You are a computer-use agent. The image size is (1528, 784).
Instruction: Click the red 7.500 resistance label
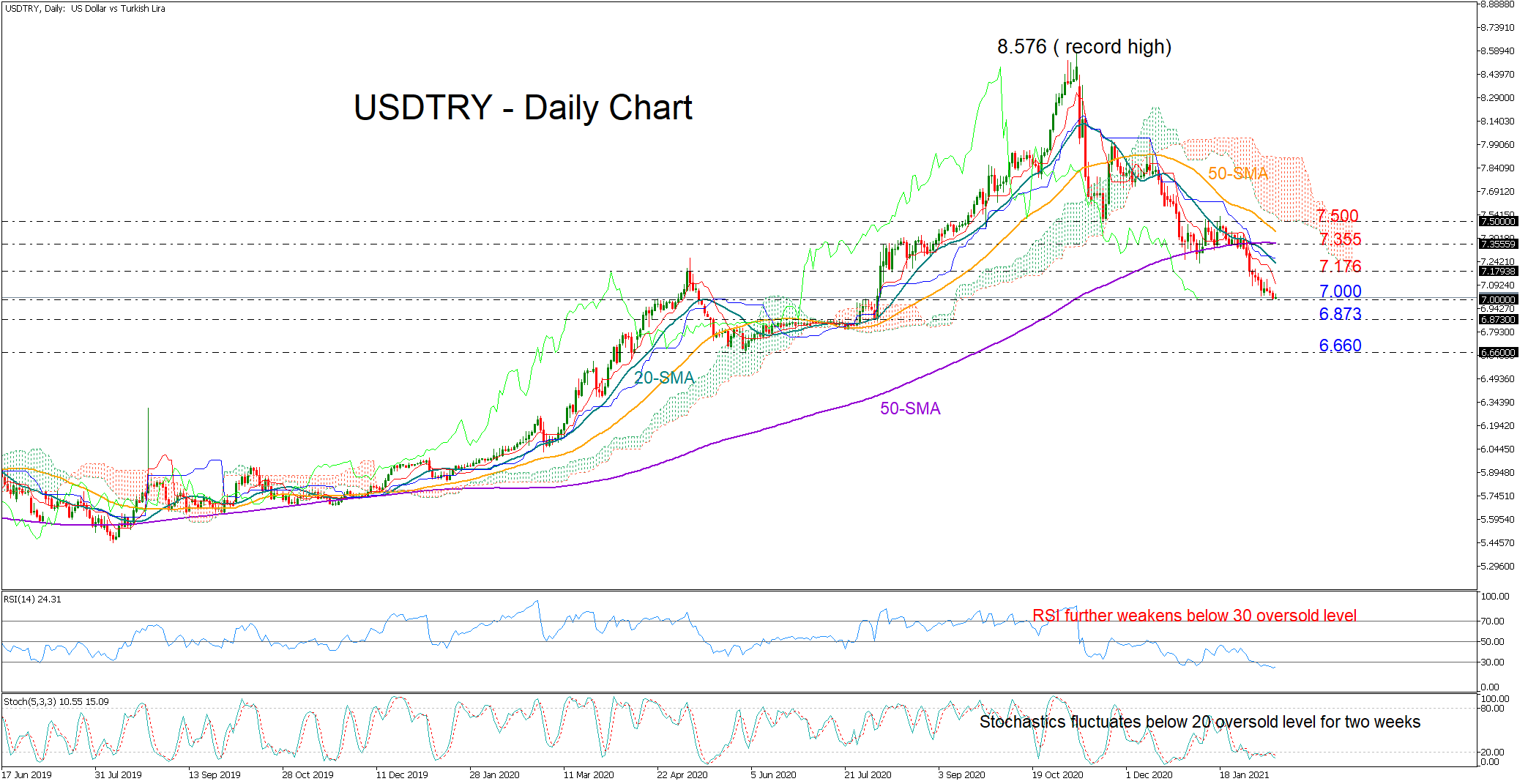pyautogui.click(x=1338, y=216)
